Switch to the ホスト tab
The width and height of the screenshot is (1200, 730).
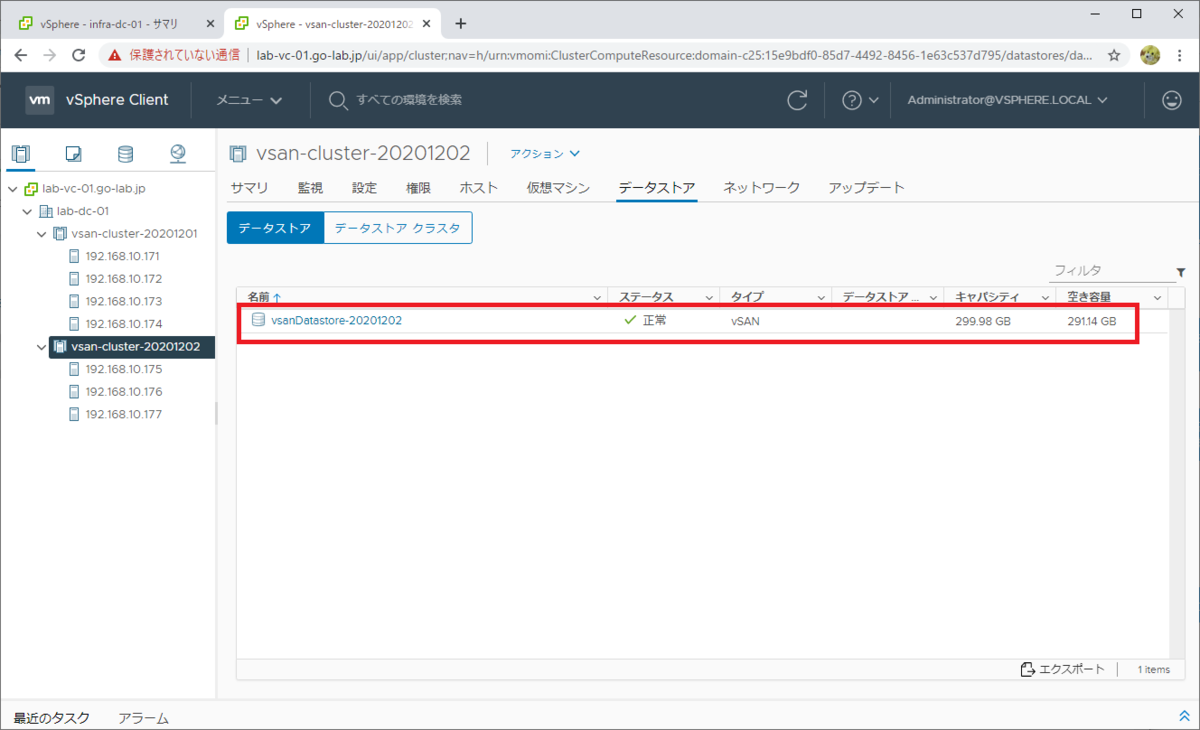tap(479, 188)
